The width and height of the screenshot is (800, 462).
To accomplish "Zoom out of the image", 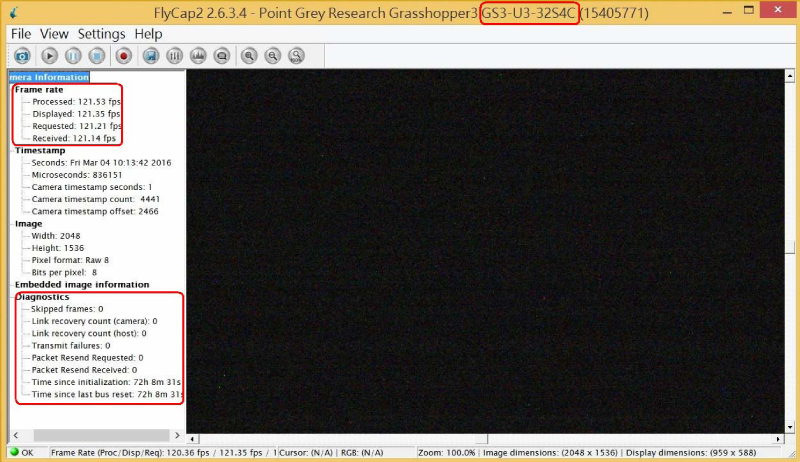I will pyautogui.click(x=272, y=56).
